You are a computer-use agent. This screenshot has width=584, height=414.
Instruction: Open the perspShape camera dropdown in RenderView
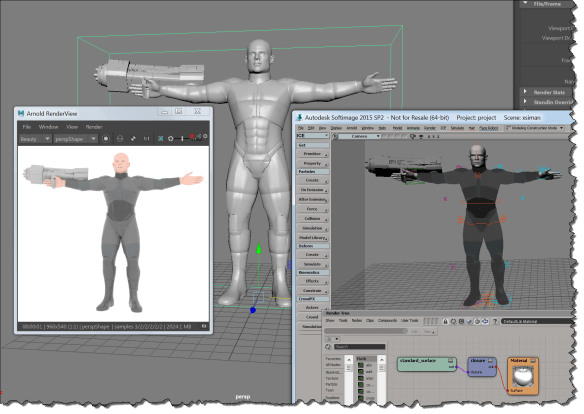76,139
